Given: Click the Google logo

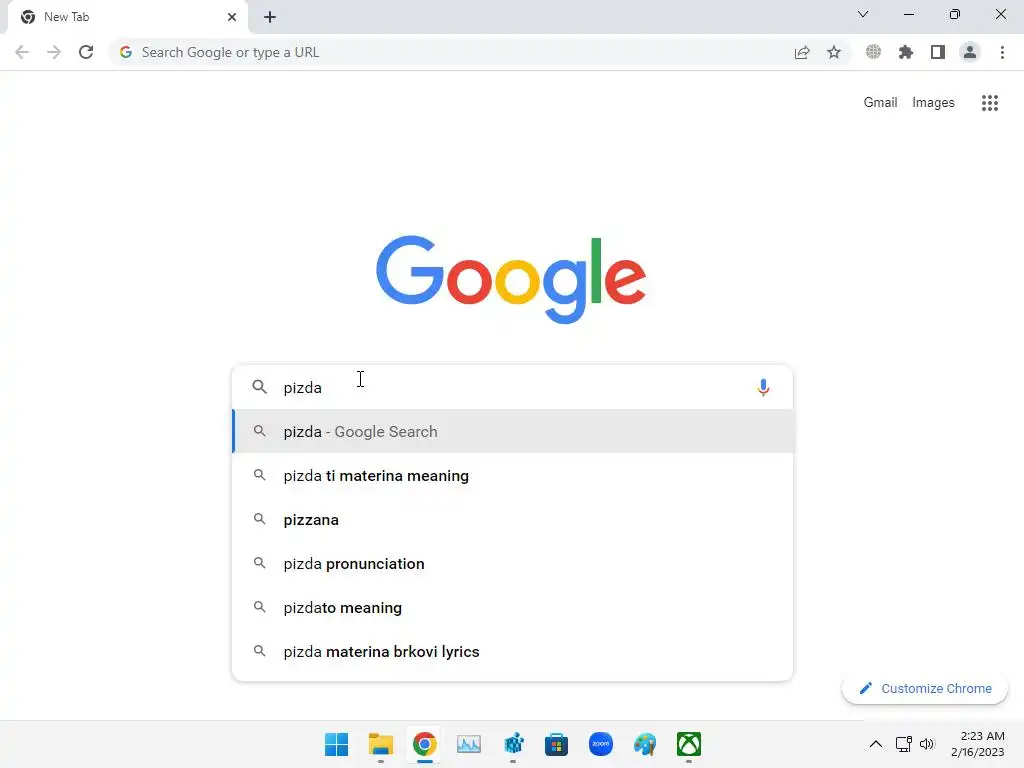Looking at the screenshot, I should (x=511, y=280).
